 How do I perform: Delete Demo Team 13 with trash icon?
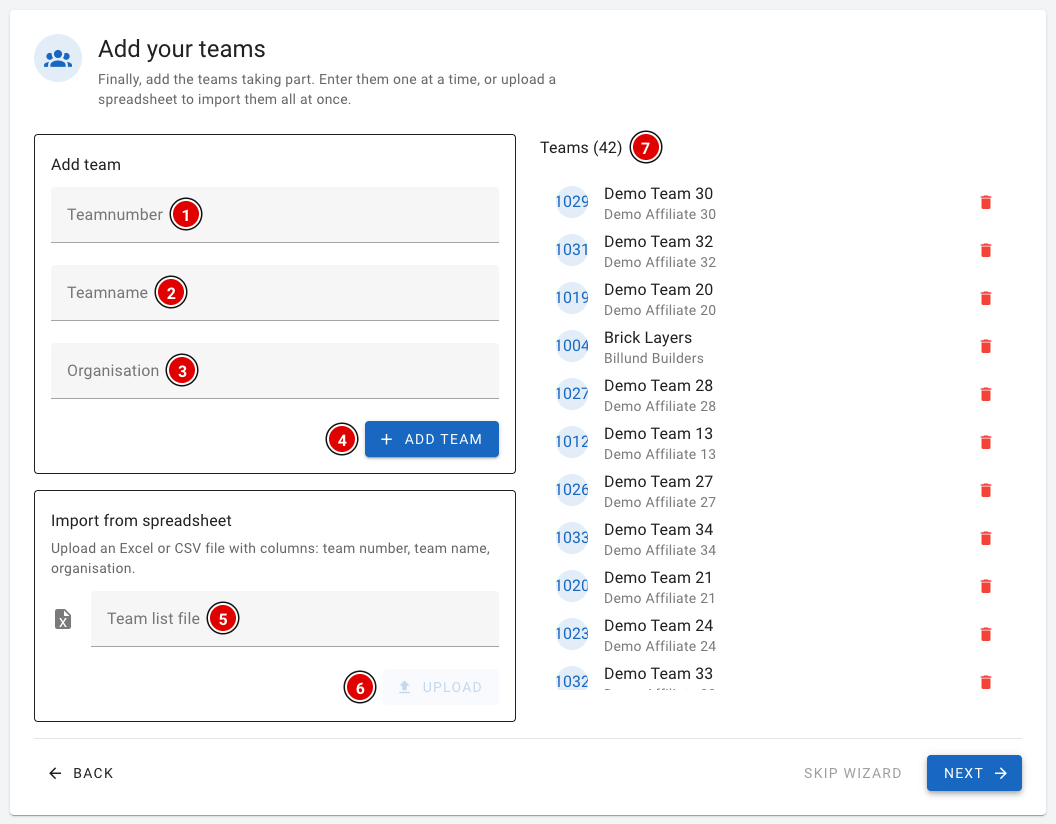(985, 442)
